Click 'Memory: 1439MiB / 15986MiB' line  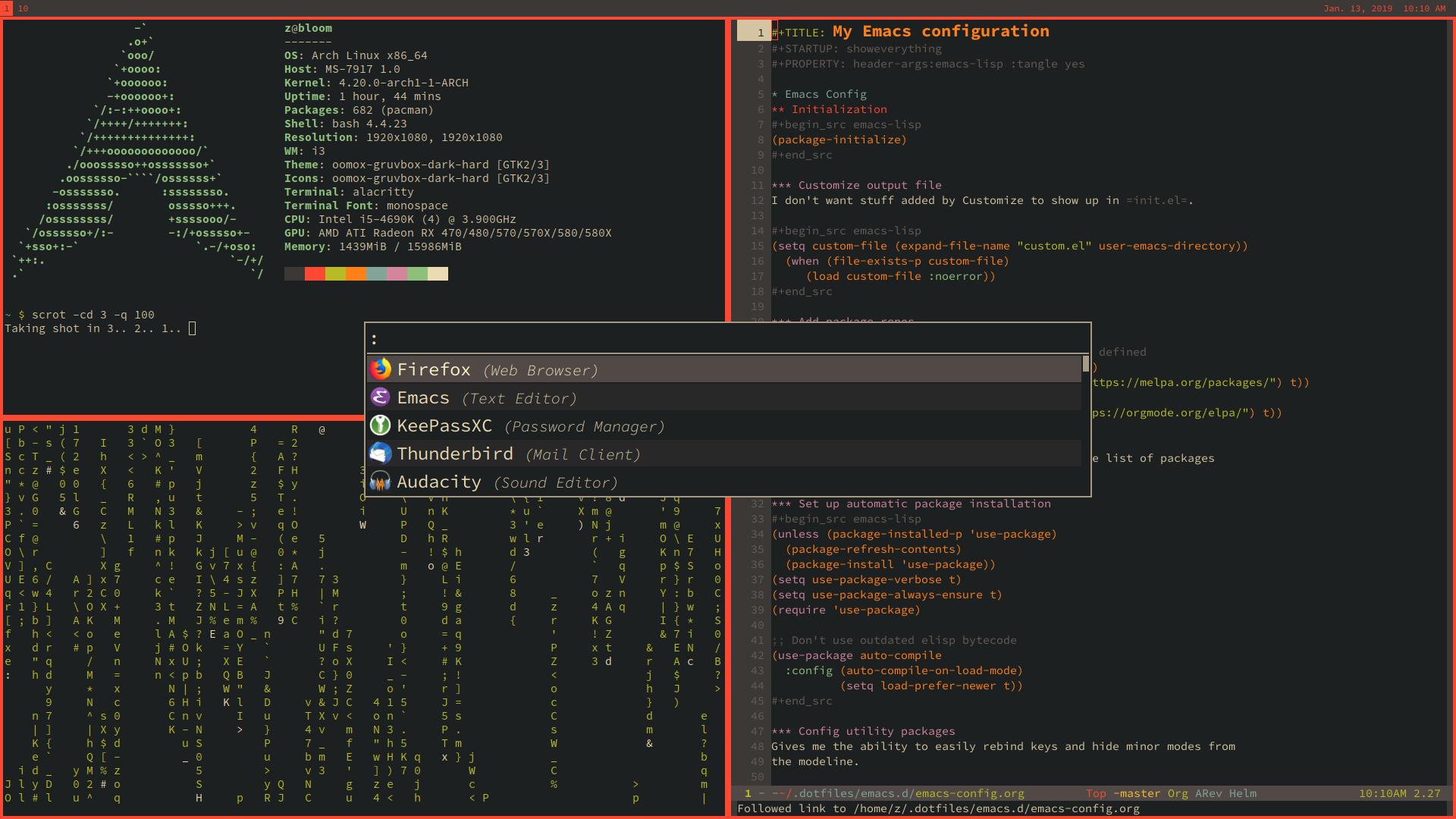[x=372, y=246]
